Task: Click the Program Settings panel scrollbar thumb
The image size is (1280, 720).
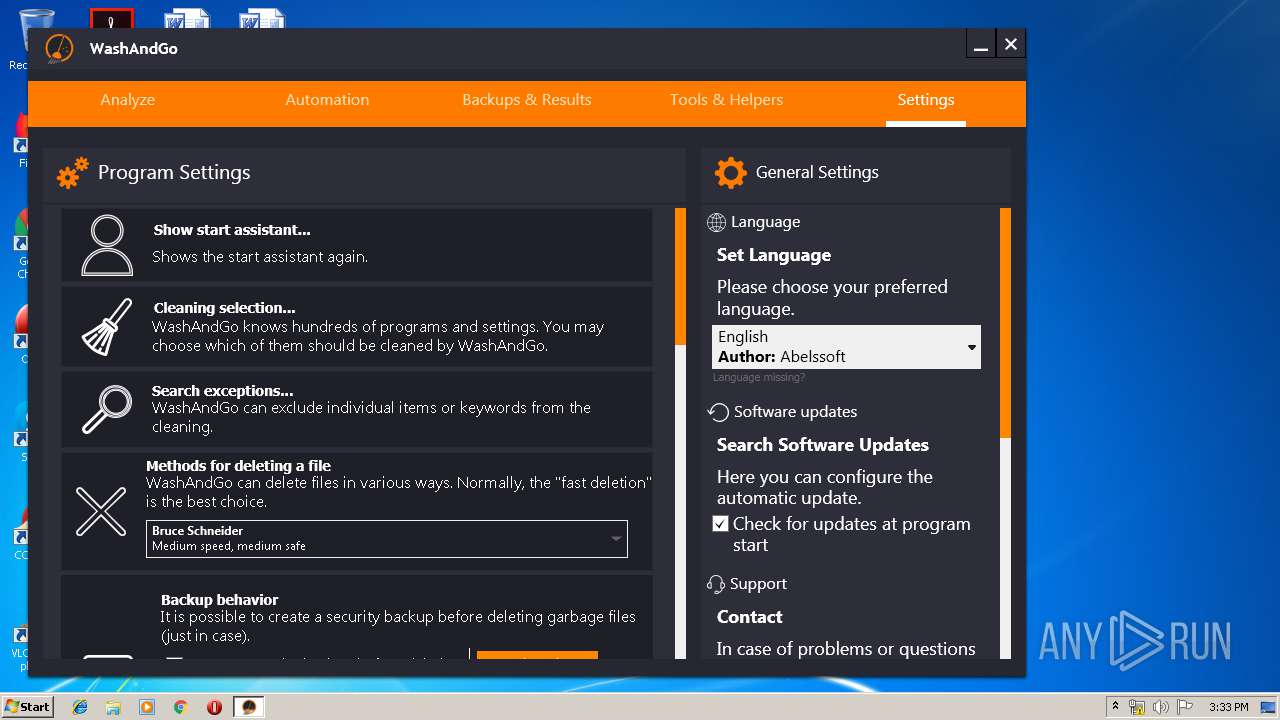Action: pos(680,277)
